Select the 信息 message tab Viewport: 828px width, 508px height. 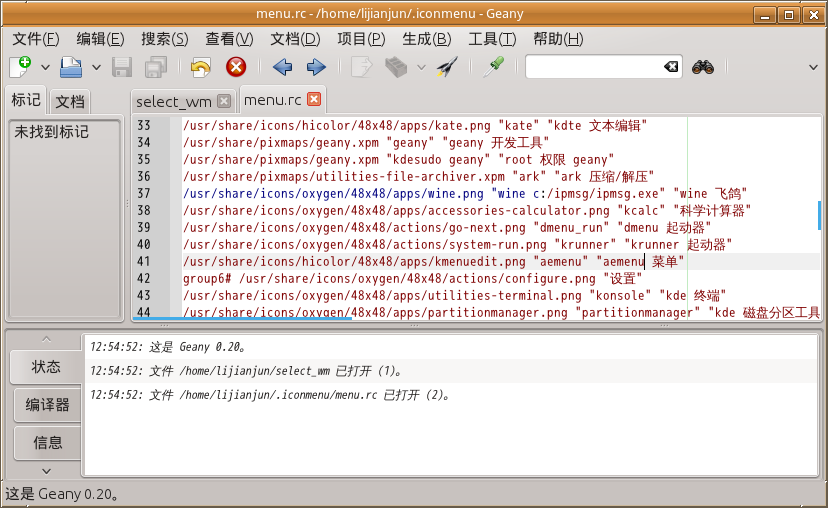48,443
